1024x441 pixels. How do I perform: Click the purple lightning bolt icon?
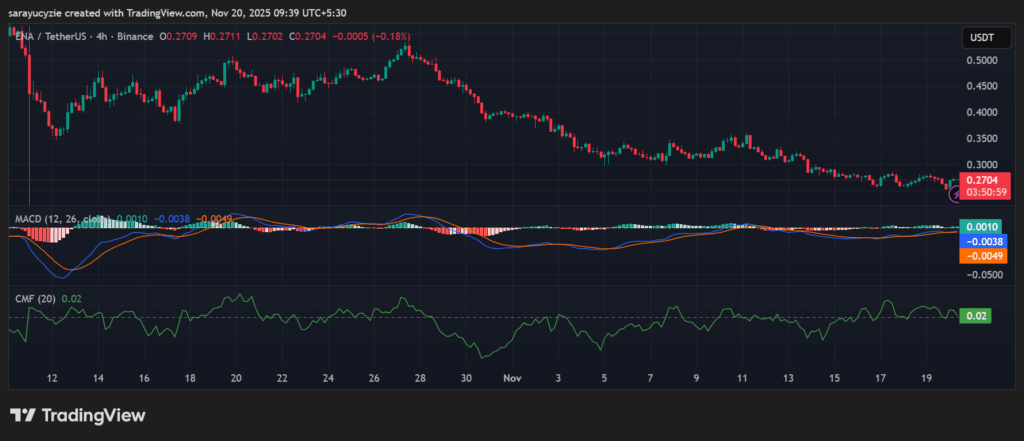coord(955,194)
